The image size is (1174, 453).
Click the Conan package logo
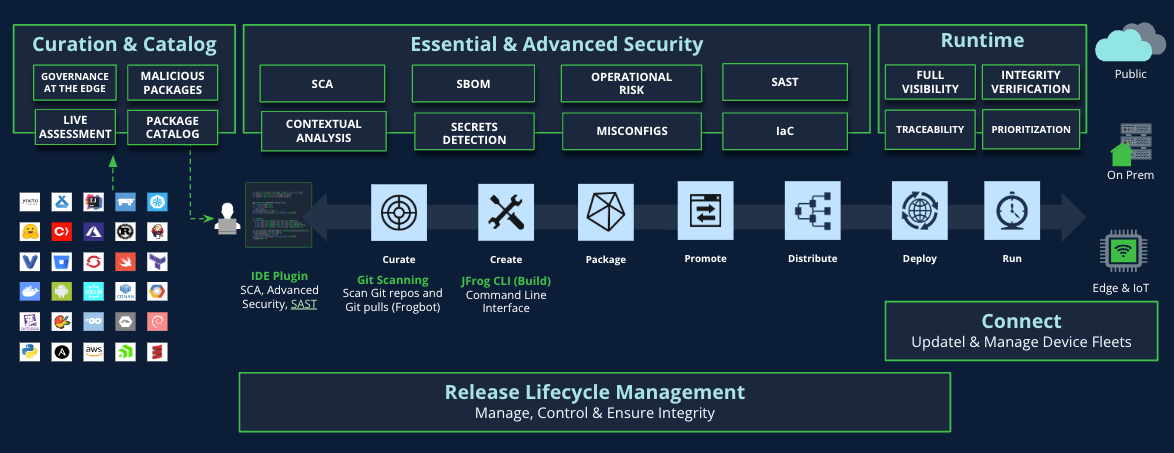coord(125,291)
